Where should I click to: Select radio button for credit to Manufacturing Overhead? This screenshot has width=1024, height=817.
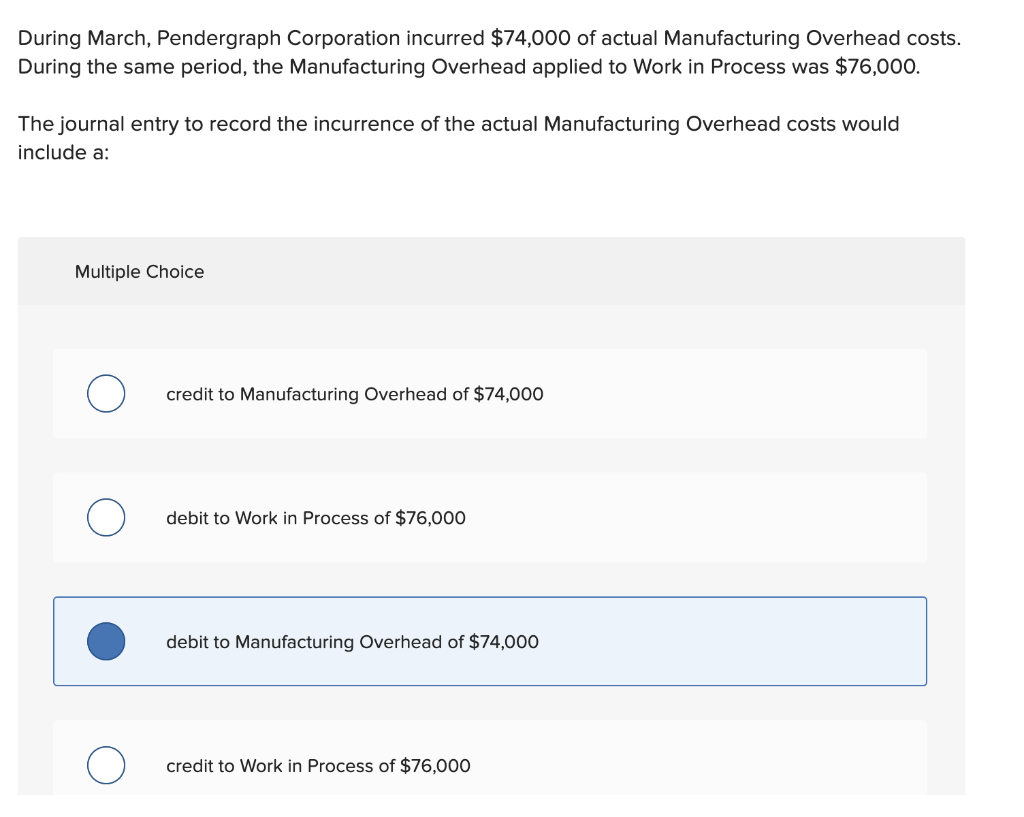click(x=106, y=393)
